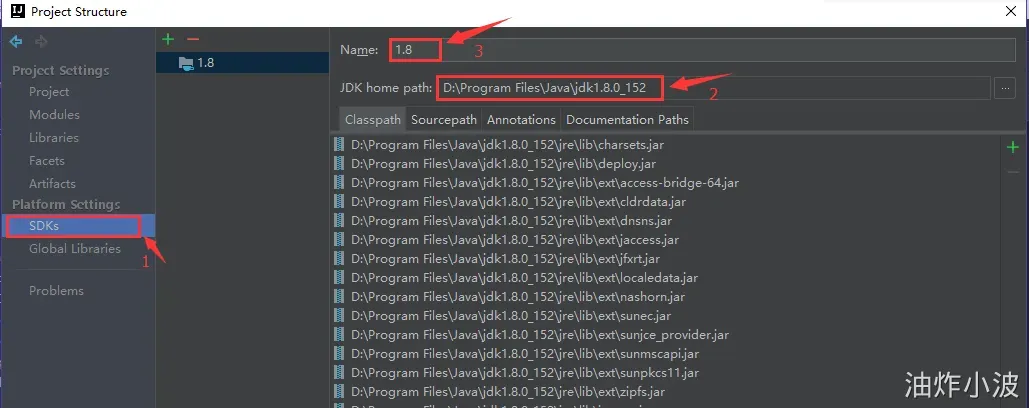This screenshot has height=408, width=1029.
Task: Click the green plus to add SDK
Action: click(168, 39)
